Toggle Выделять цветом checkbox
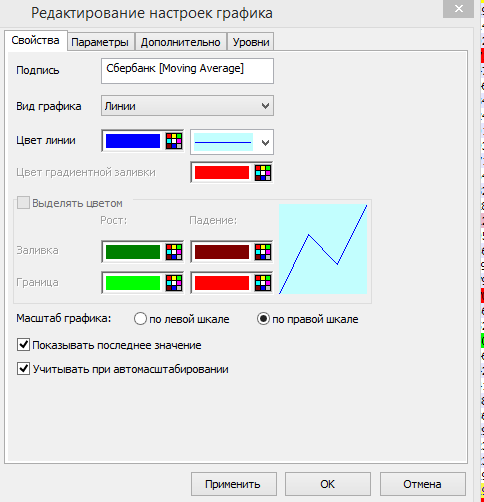Image resolution: width=484 pixels, height=502 pixels. (23, 203)
